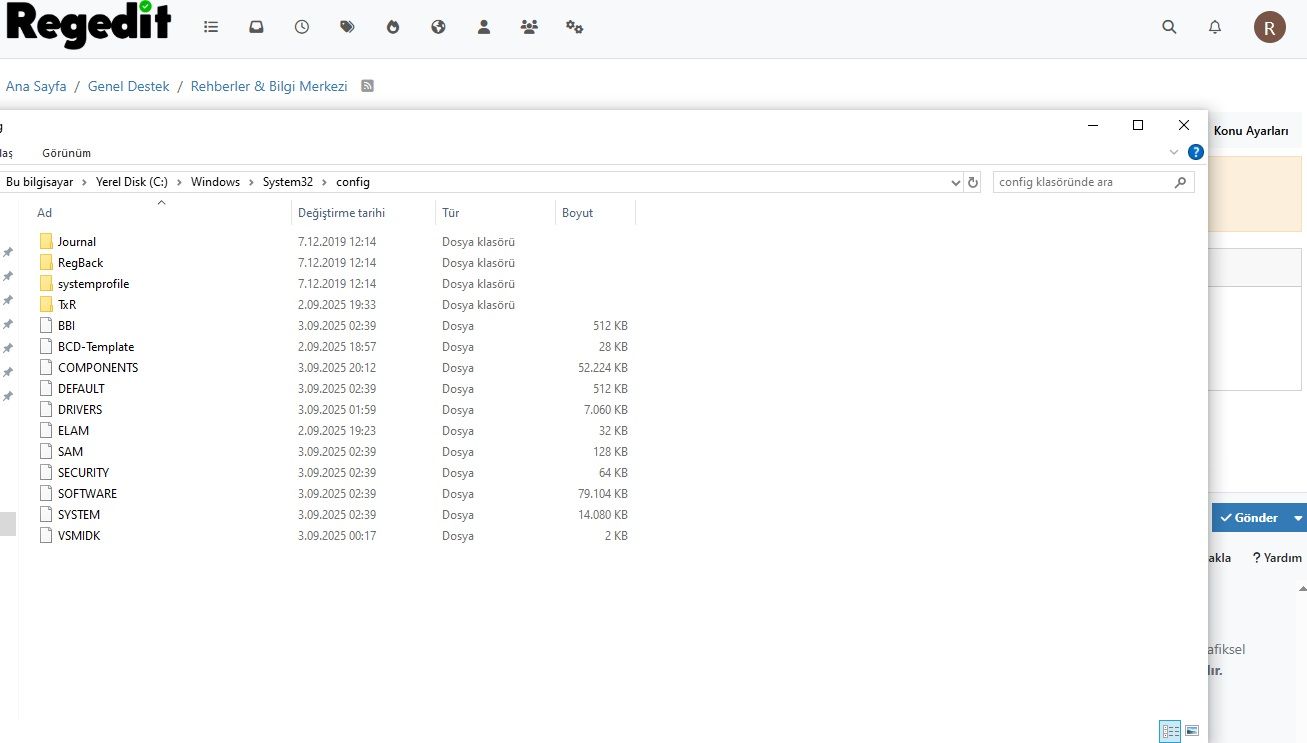The height and width of the screenshot is (743, 1307).
Task: Open the single-user profile icon
Action: click(x=484, y=27)
